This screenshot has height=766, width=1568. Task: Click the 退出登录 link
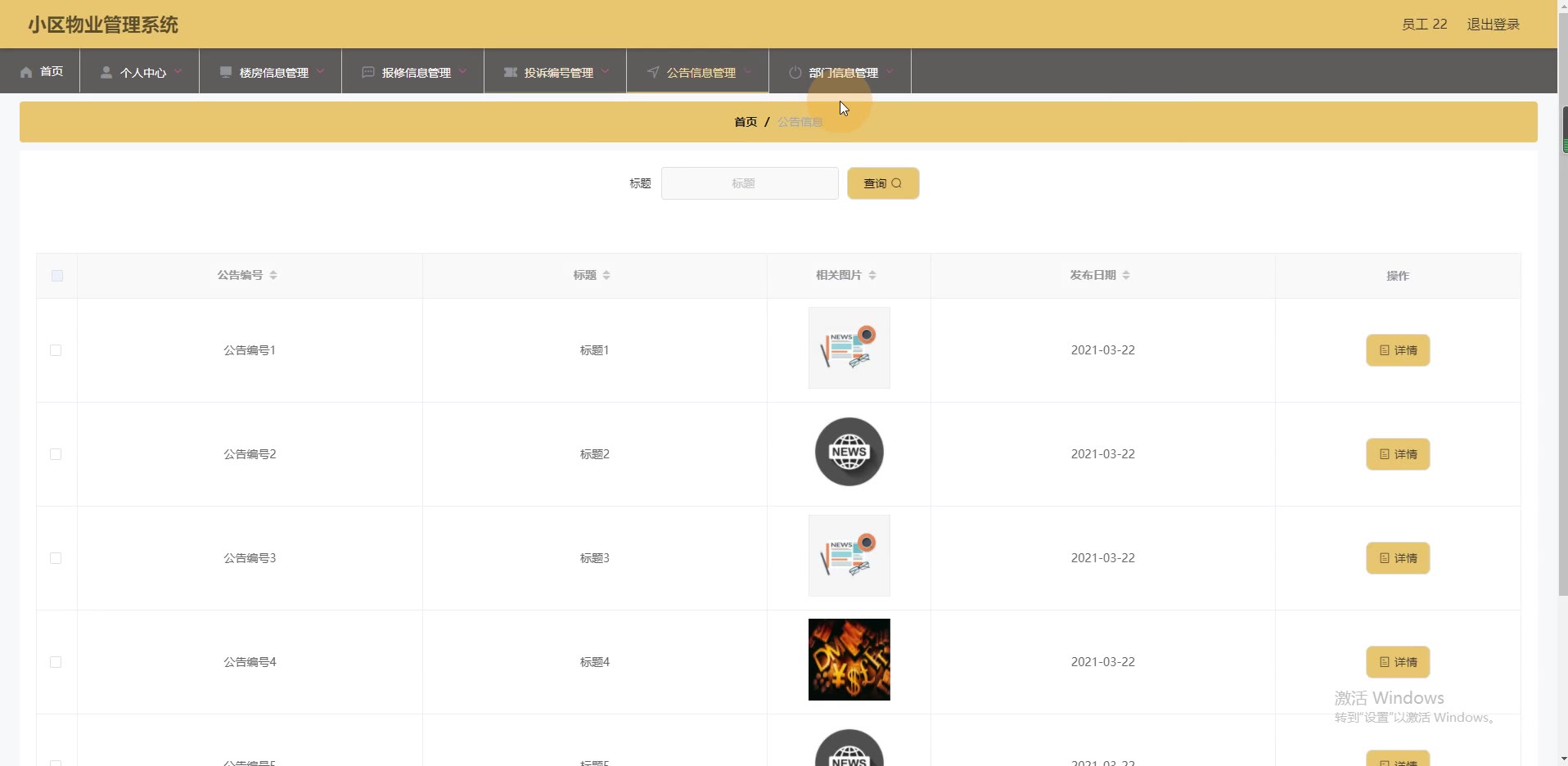pyautogui.click(x=1493, y=25)
